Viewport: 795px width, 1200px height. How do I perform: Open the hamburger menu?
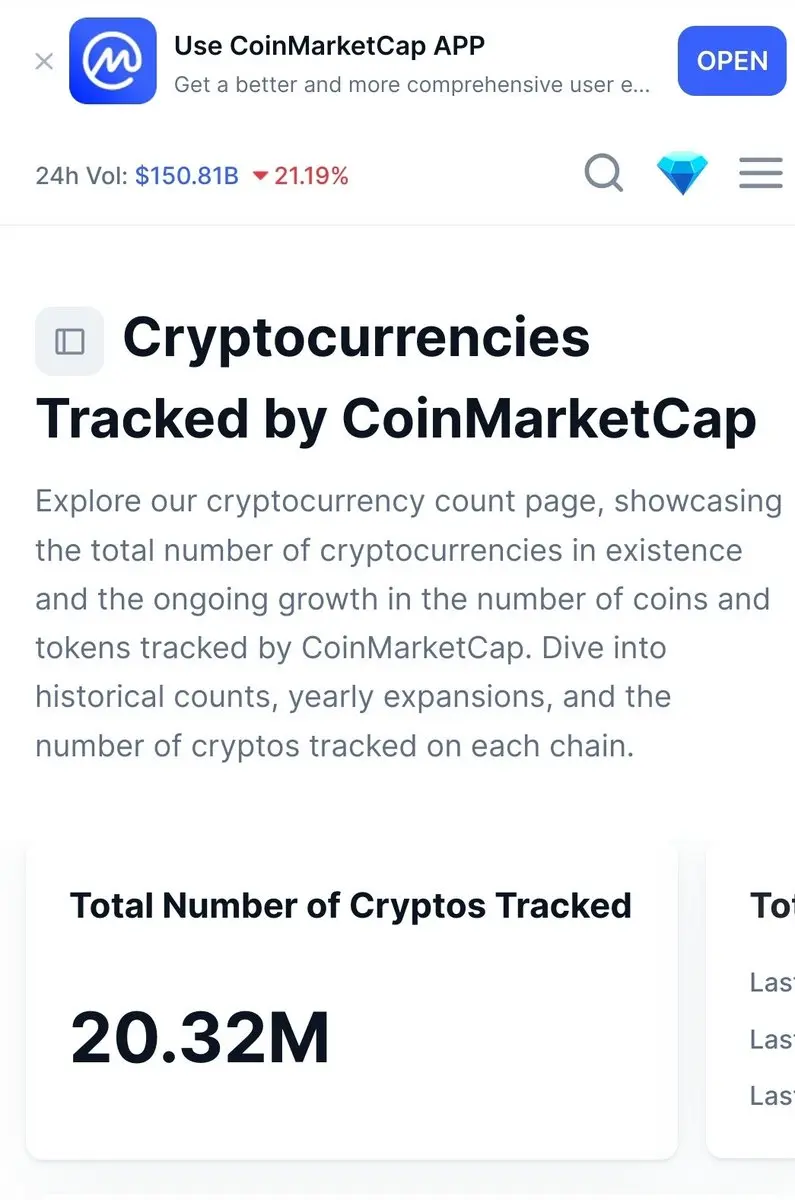(761, 174)
